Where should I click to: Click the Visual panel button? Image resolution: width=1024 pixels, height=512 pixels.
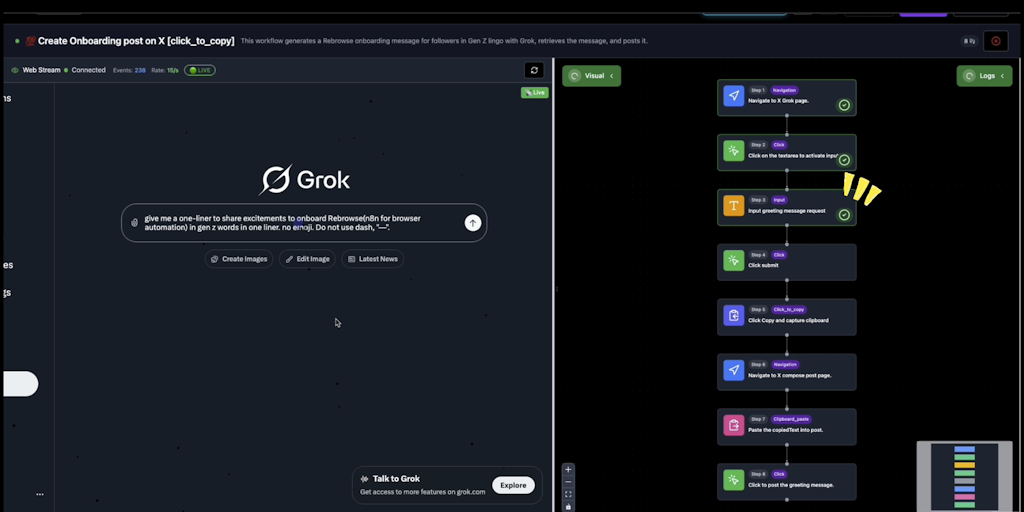click(x=592, y=76)
